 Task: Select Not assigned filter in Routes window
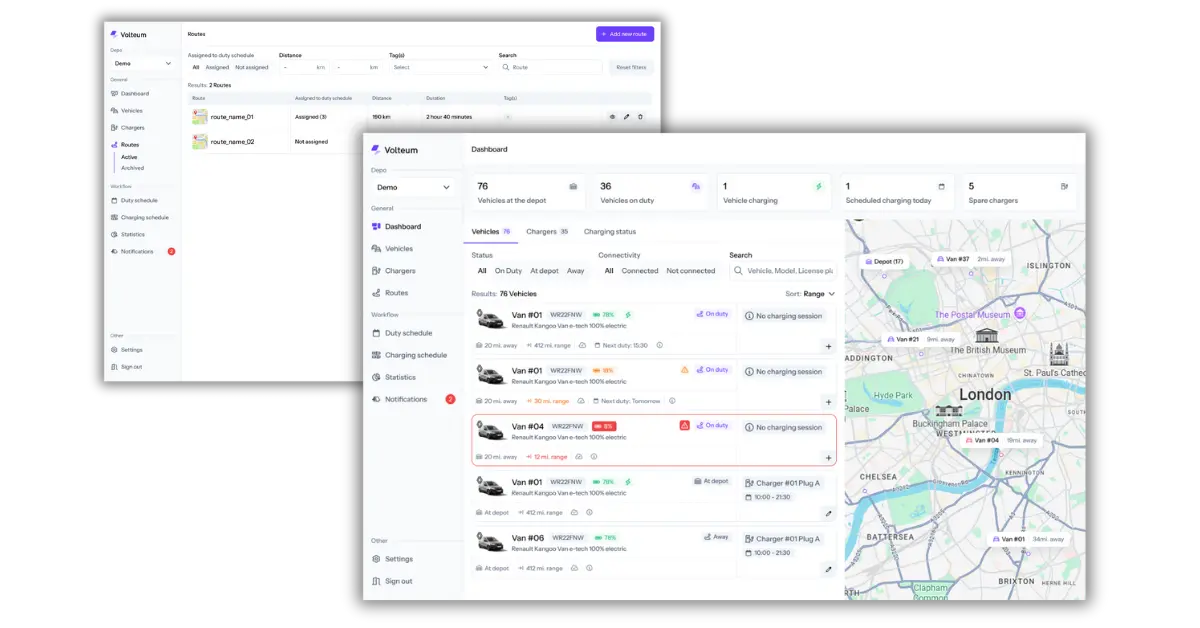(252, 67)
